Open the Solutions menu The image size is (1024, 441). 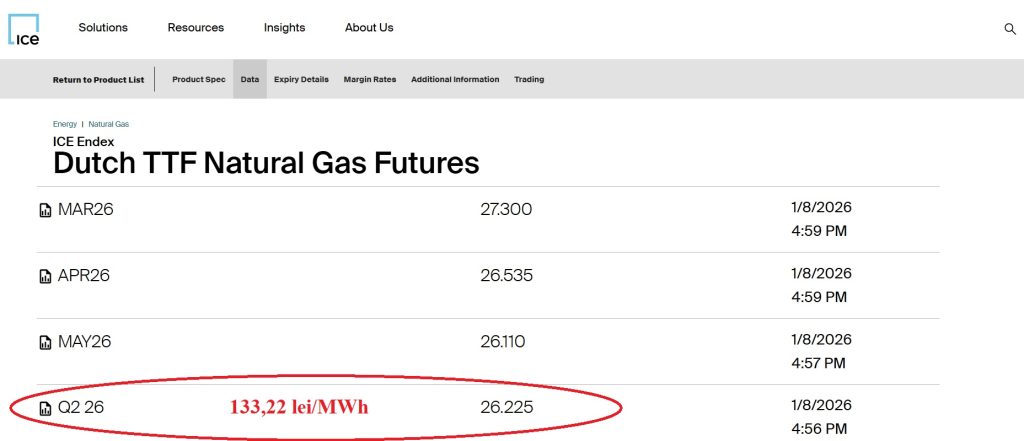point(103,28)
